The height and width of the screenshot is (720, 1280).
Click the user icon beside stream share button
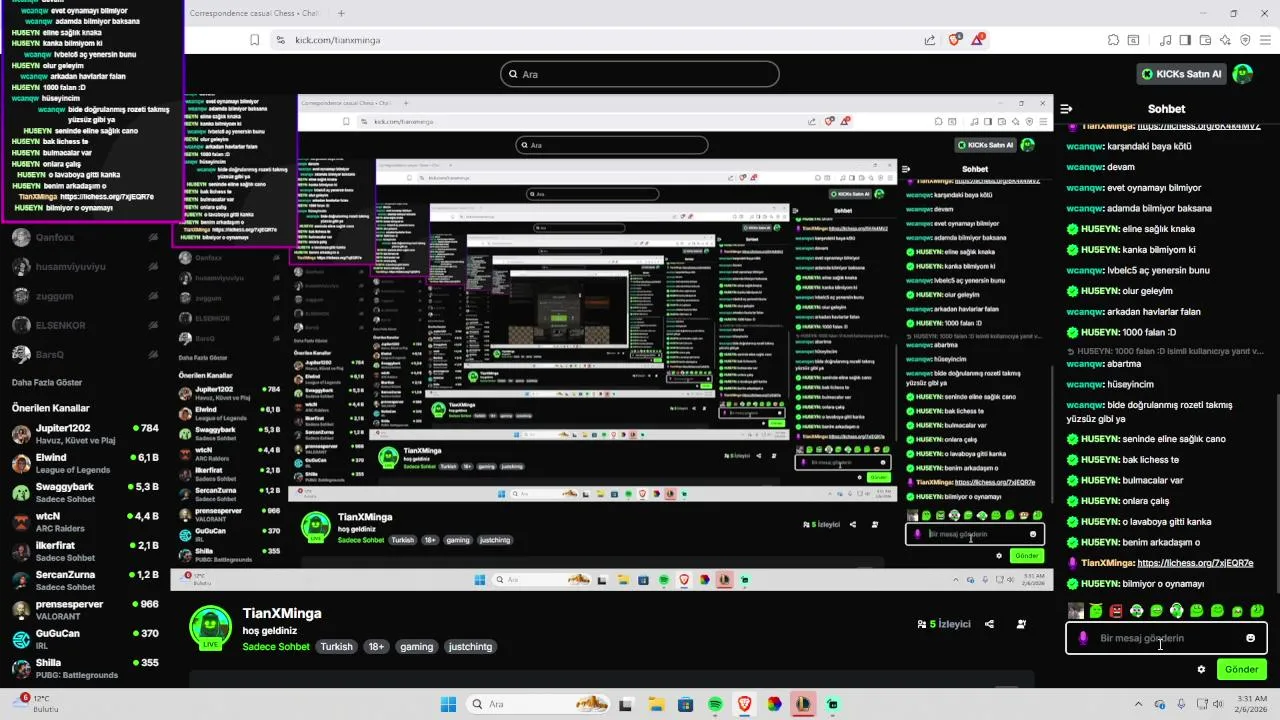1021,624
